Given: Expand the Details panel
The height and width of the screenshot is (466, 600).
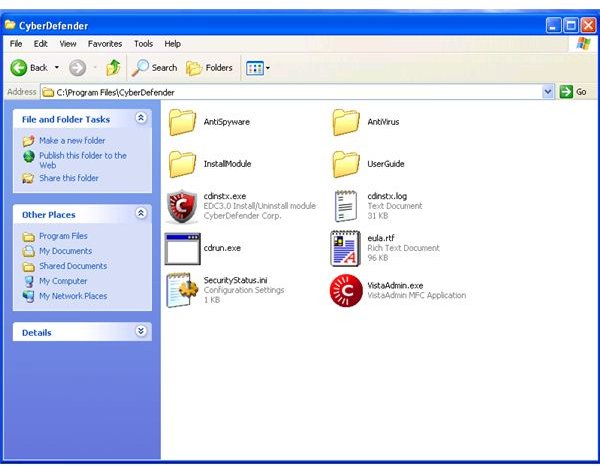Looking at the screenshot, I should pos(141,331).
